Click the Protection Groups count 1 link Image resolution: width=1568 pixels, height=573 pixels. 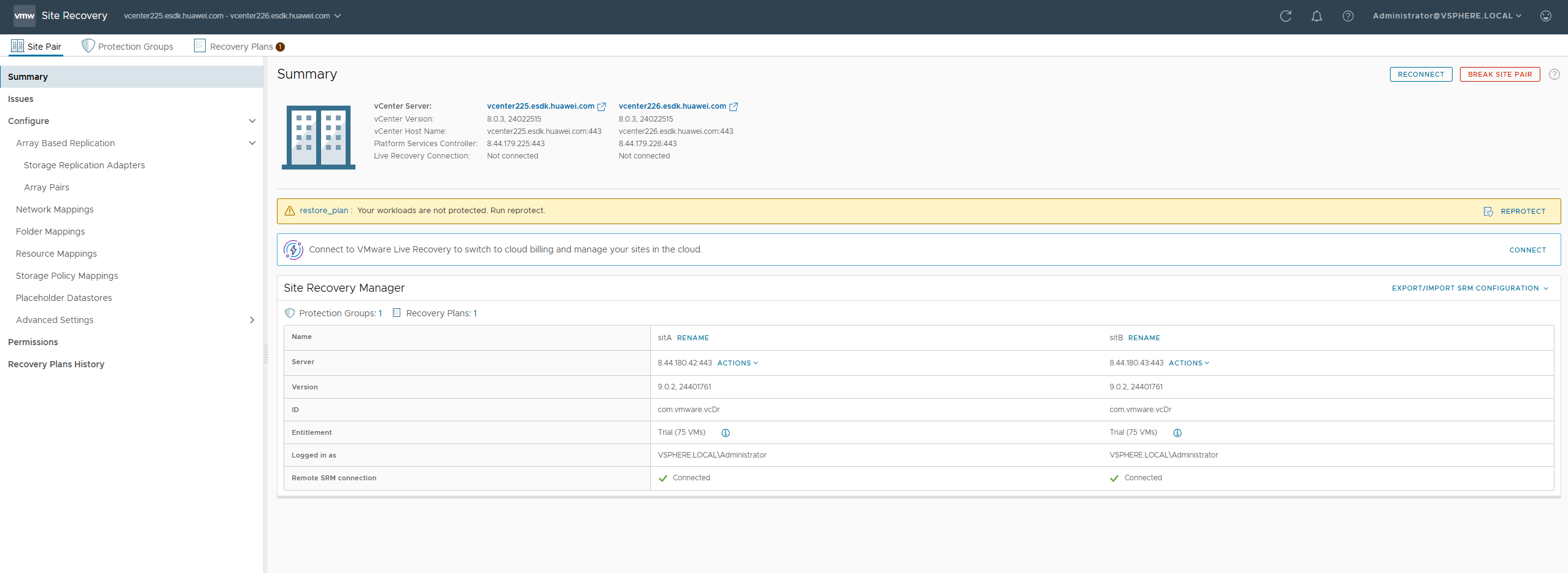point(380,313)
